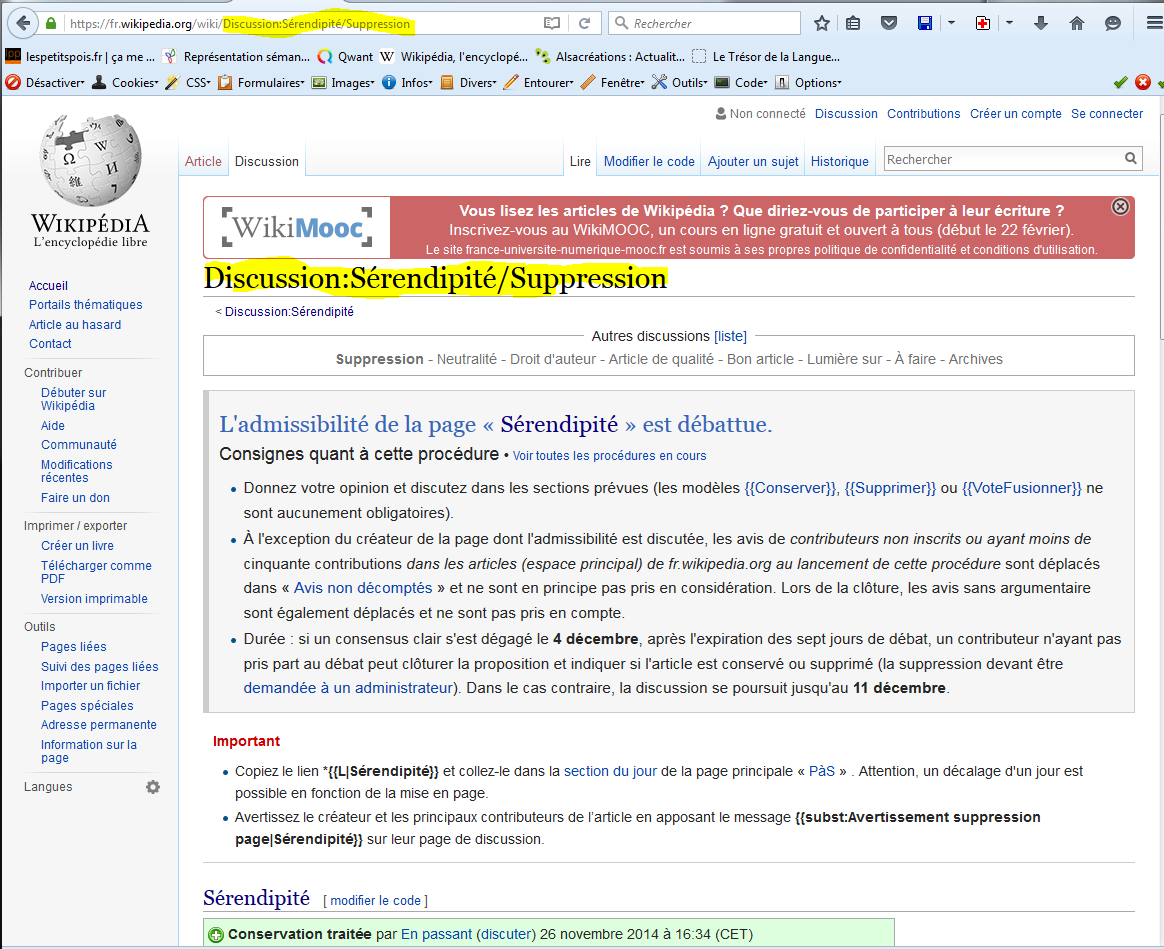Click the Wikipedia search input field
This screenshot has width=1164, height=949.
click(1000, 159)
